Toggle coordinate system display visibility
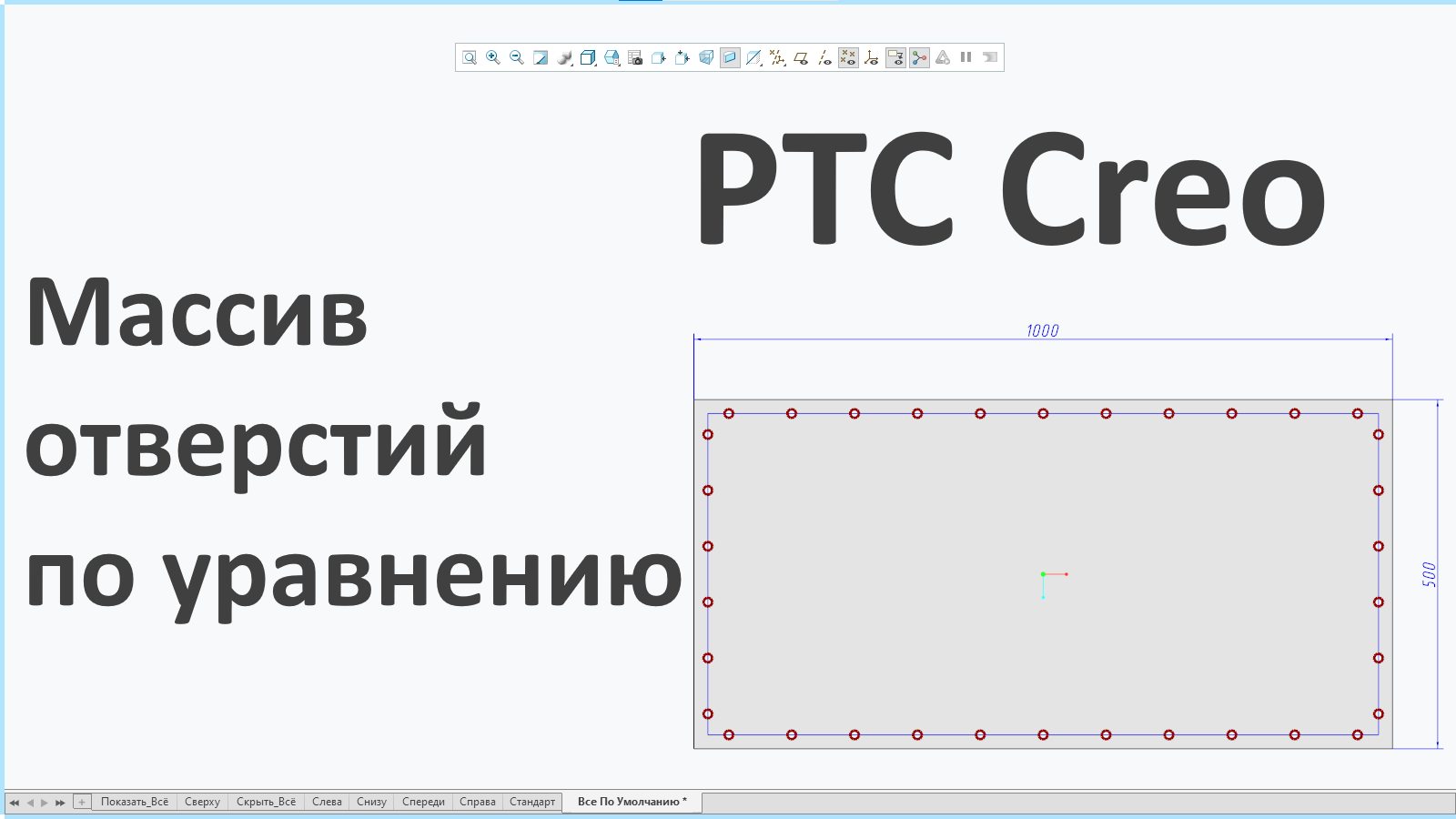Screen dimensions: 1456x819 tap(871, 57)
